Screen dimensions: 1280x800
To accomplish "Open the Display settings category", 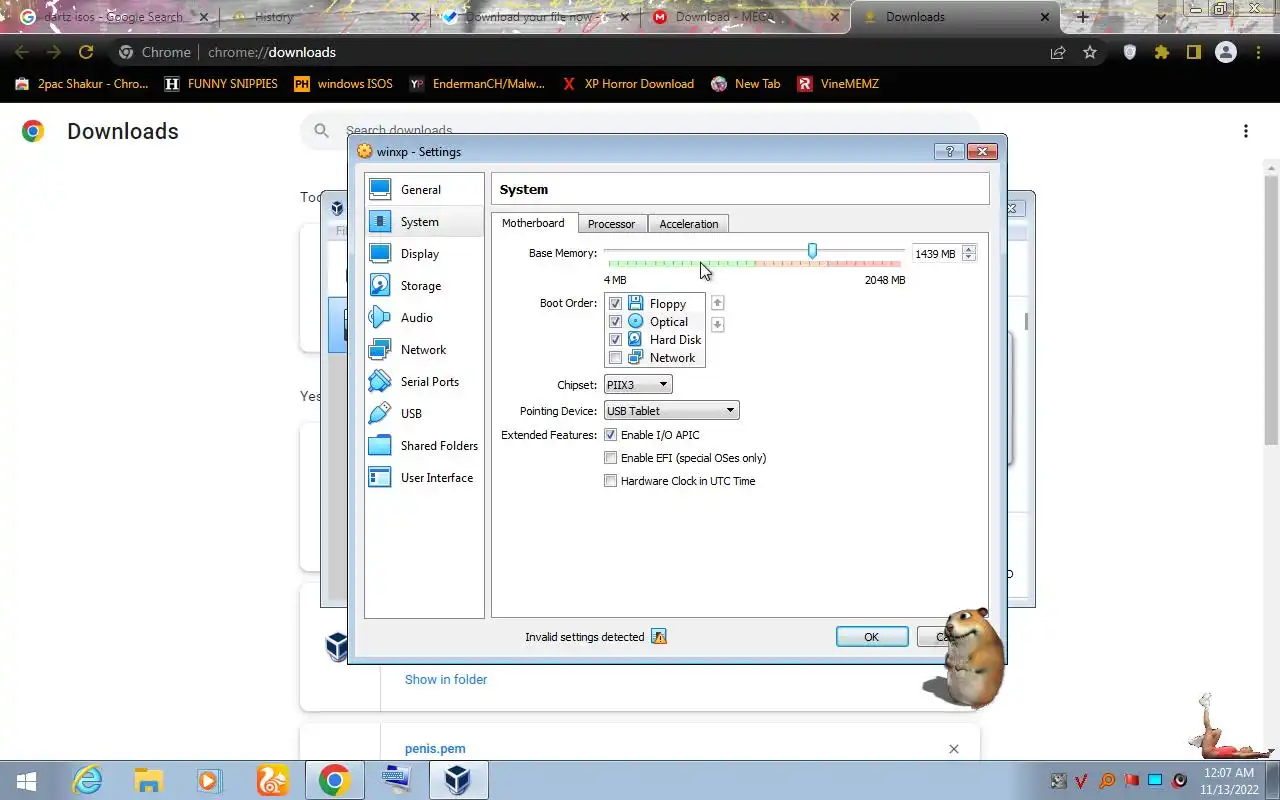I will pyautogui.click(x=424, y=254).
